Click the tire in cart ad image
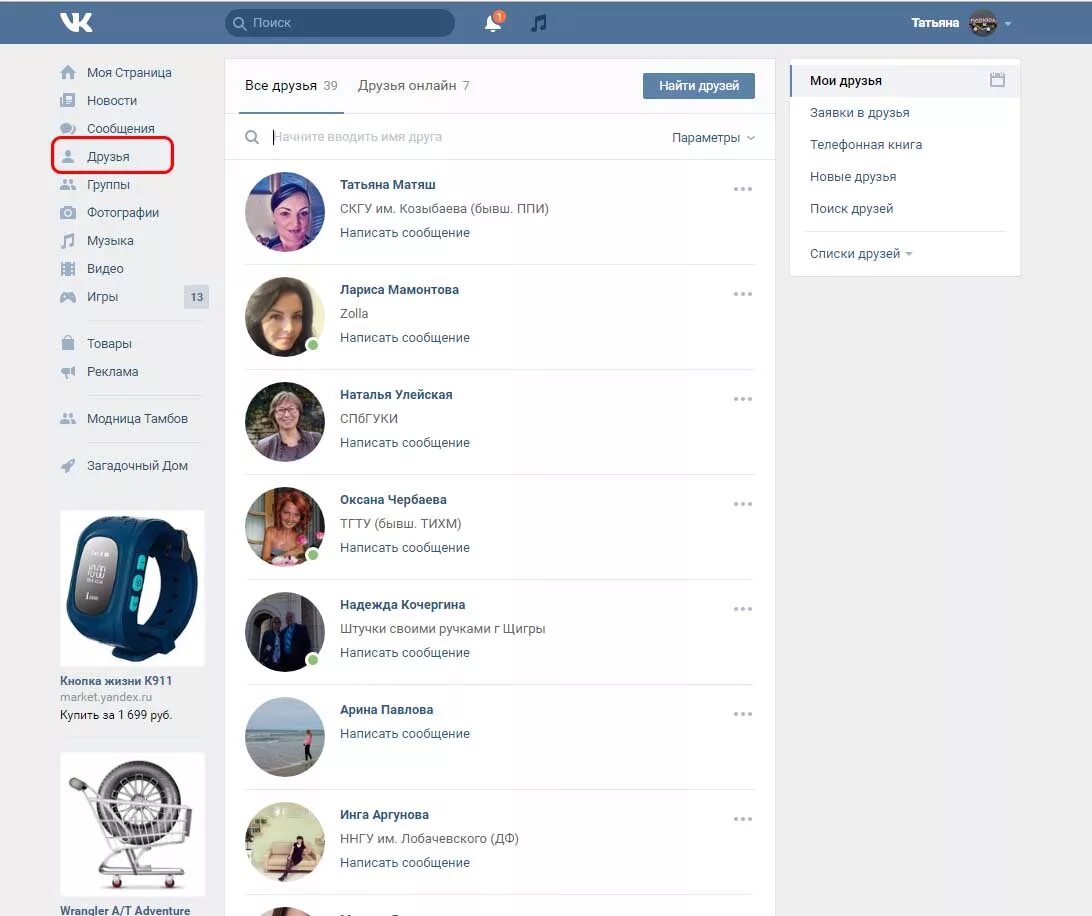1092x916 pixels. pyautogui.click(x=132, y=824)
